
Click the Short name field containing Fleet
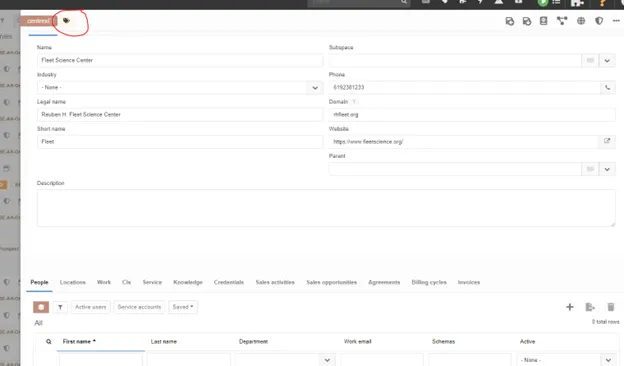click(x=180, y=142)
